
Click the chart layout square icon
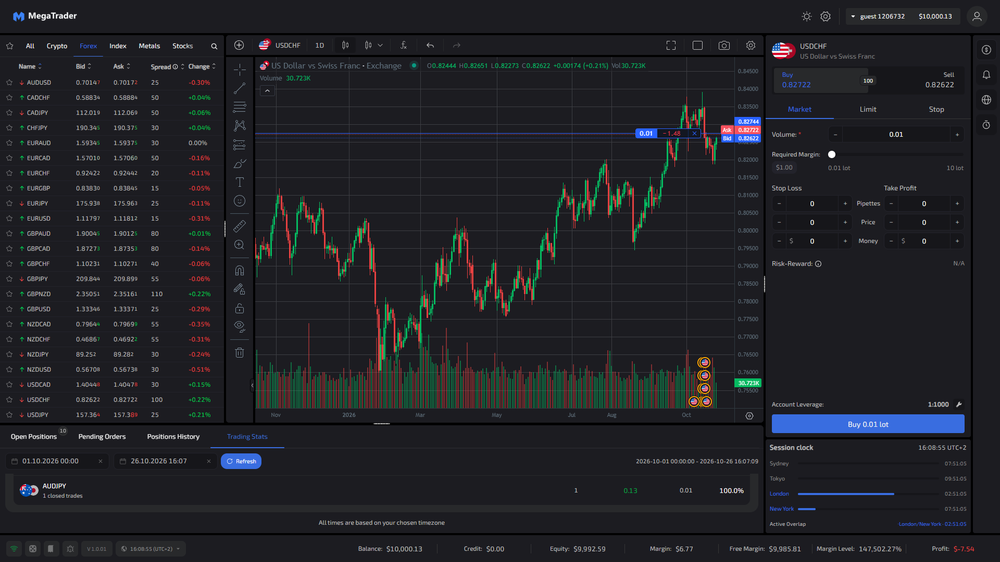coord(698,45)
